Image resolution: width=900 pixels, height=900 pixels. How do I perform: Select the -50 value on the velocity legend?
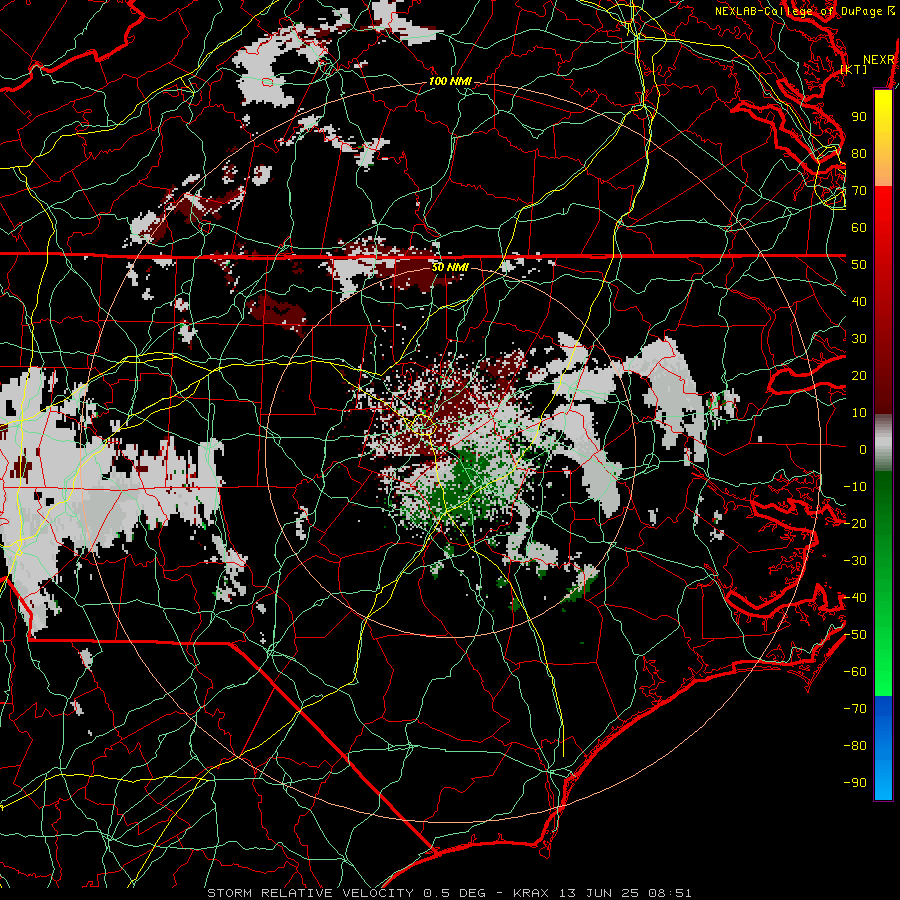pyautogui.click(x=855, y=635)
